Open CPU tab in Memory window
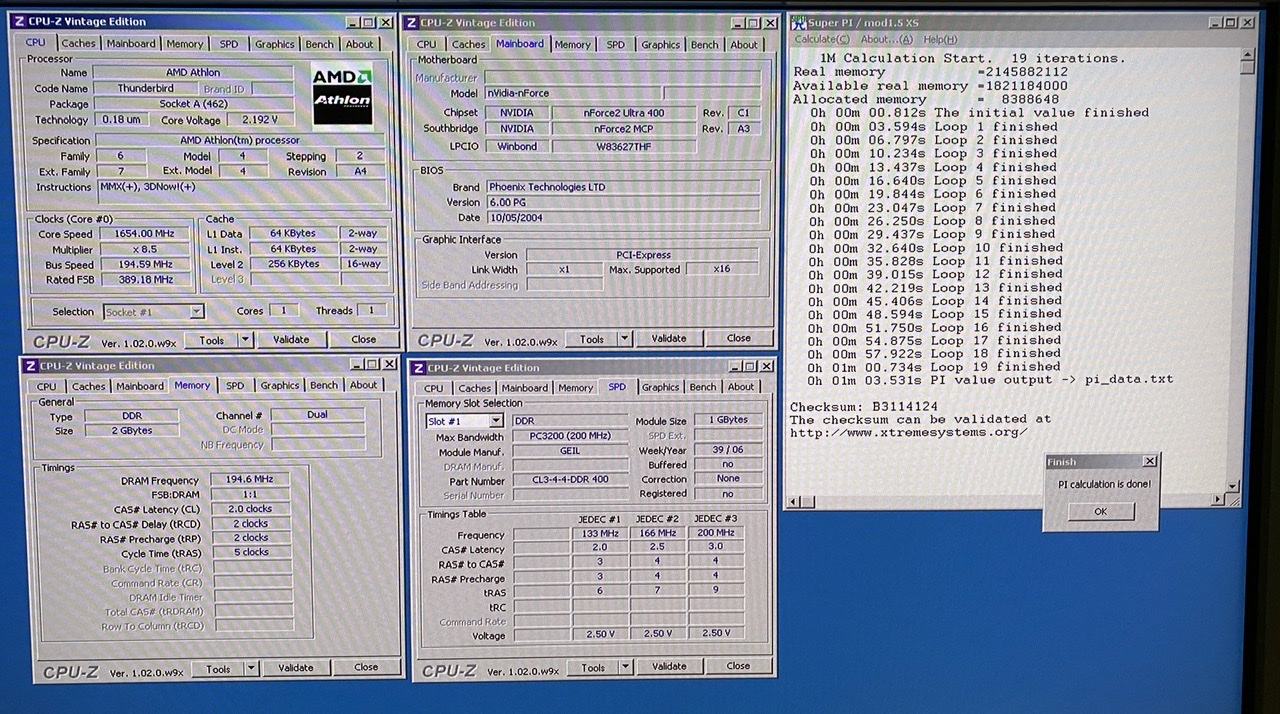 point(47,386)
